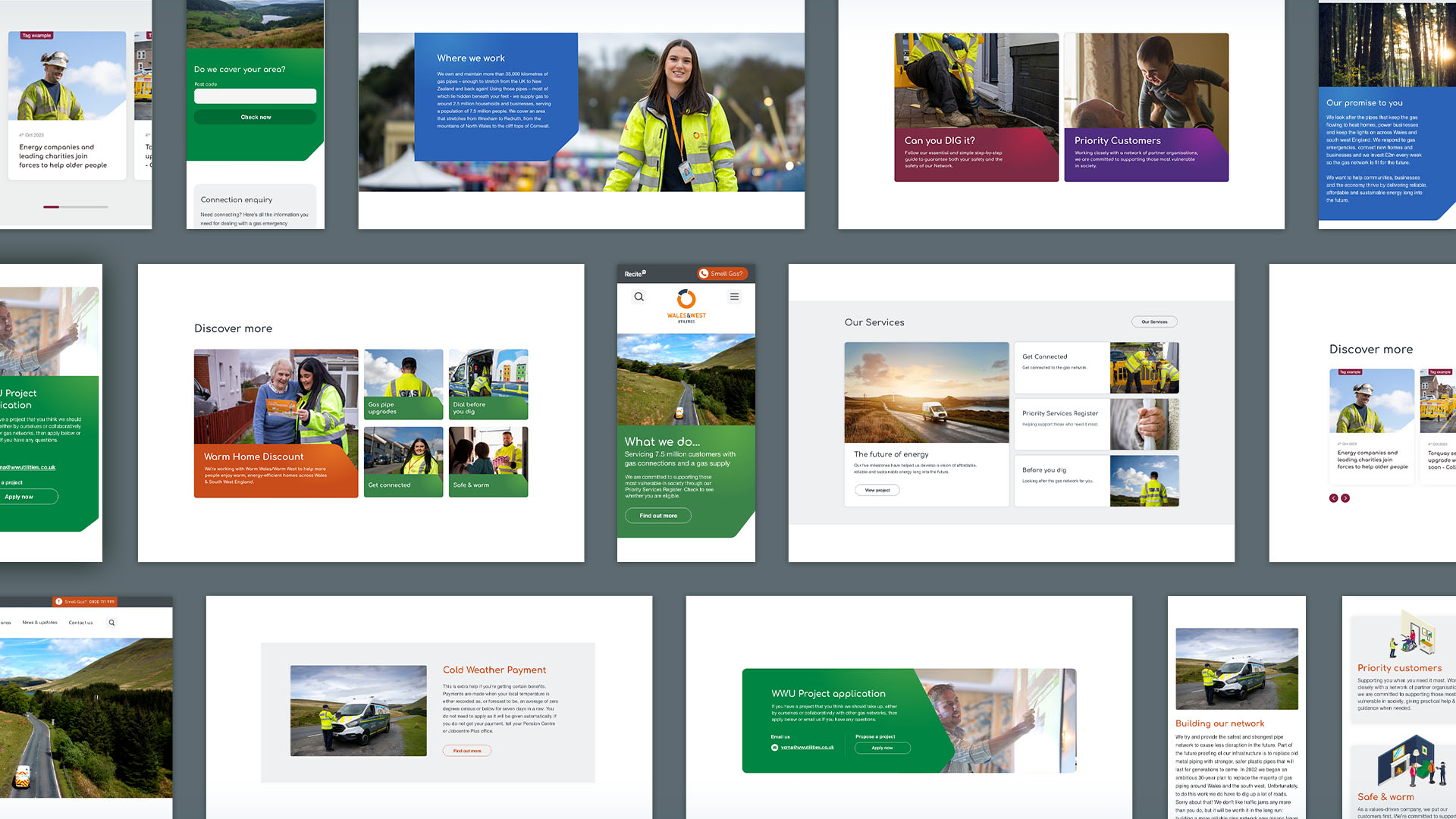Viewport: 1456px width, 819px height.
Task: Click the previous carousel arrow under Discover more
Action: (x=1333, y=498)
